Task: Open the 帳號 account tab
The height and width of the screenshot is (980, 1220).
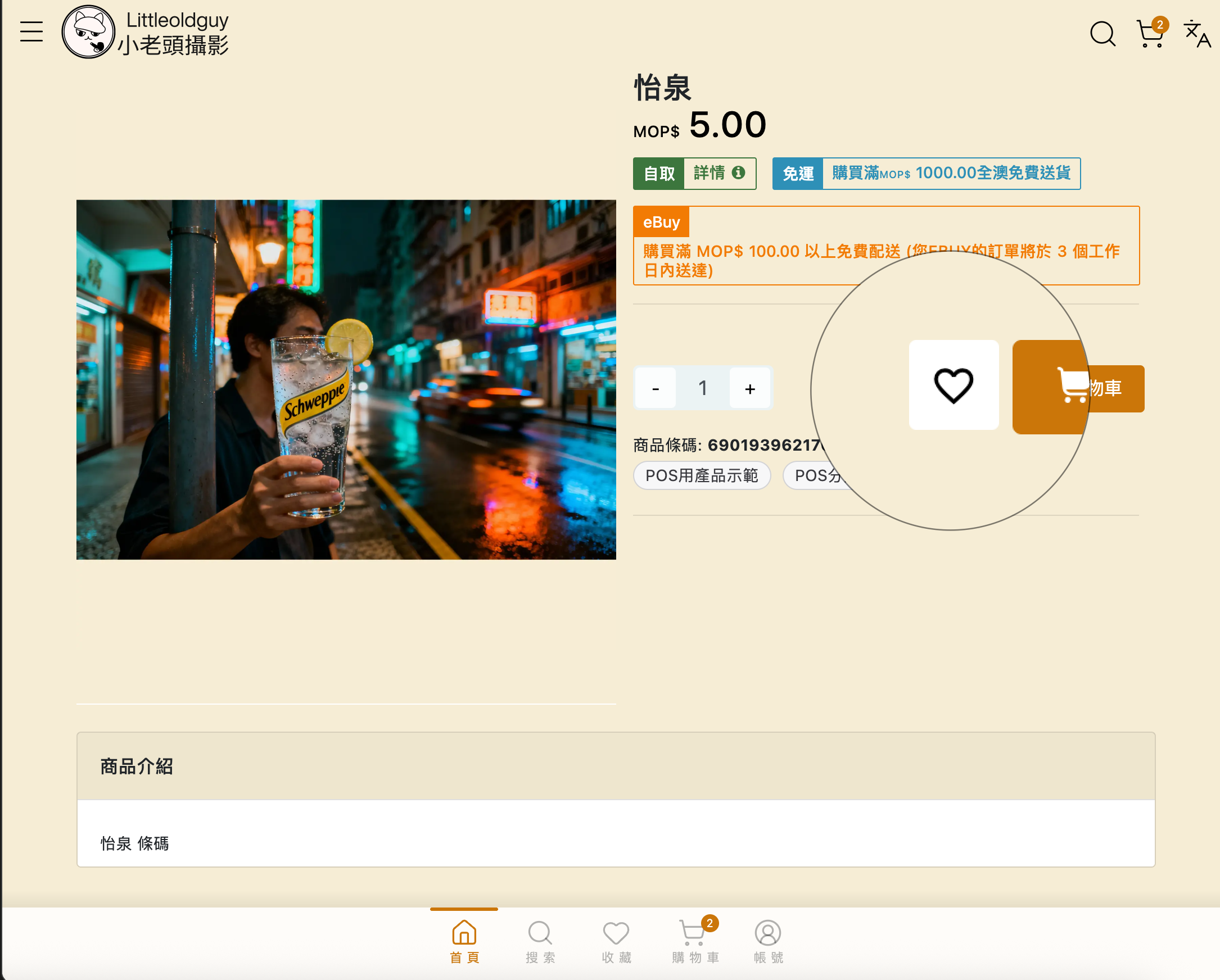Action: click(x=767, y=941)
